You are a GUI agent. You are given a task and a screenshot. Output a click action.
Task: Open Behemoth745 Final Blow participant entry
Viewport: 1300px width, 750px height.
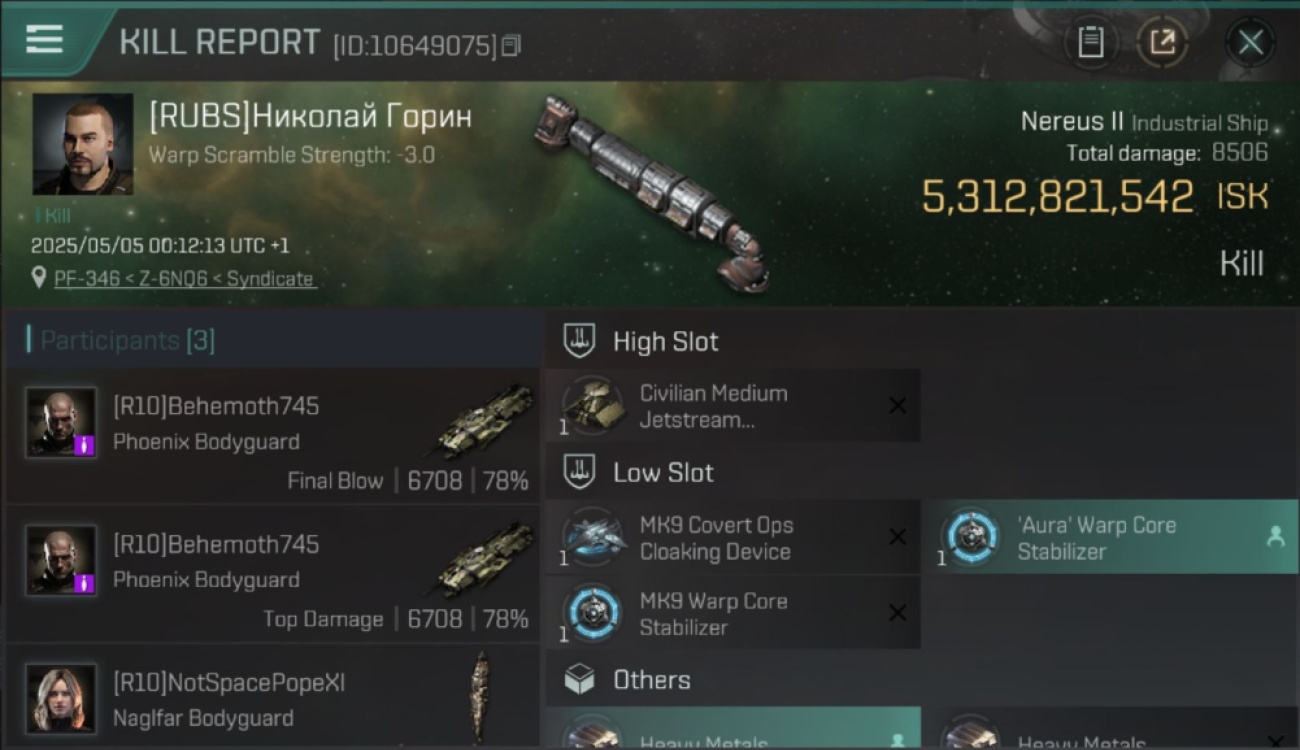(x=273, y=435)
